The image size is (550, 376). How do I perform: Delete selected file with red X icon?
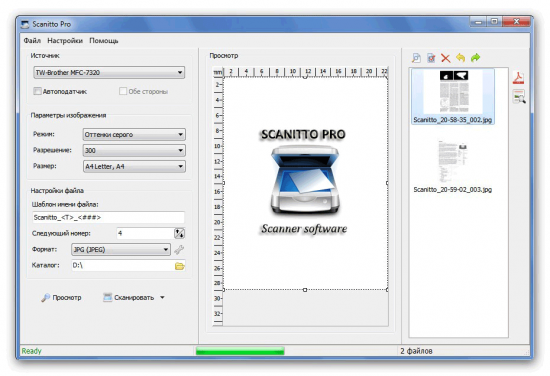click(x=445, y=58)
